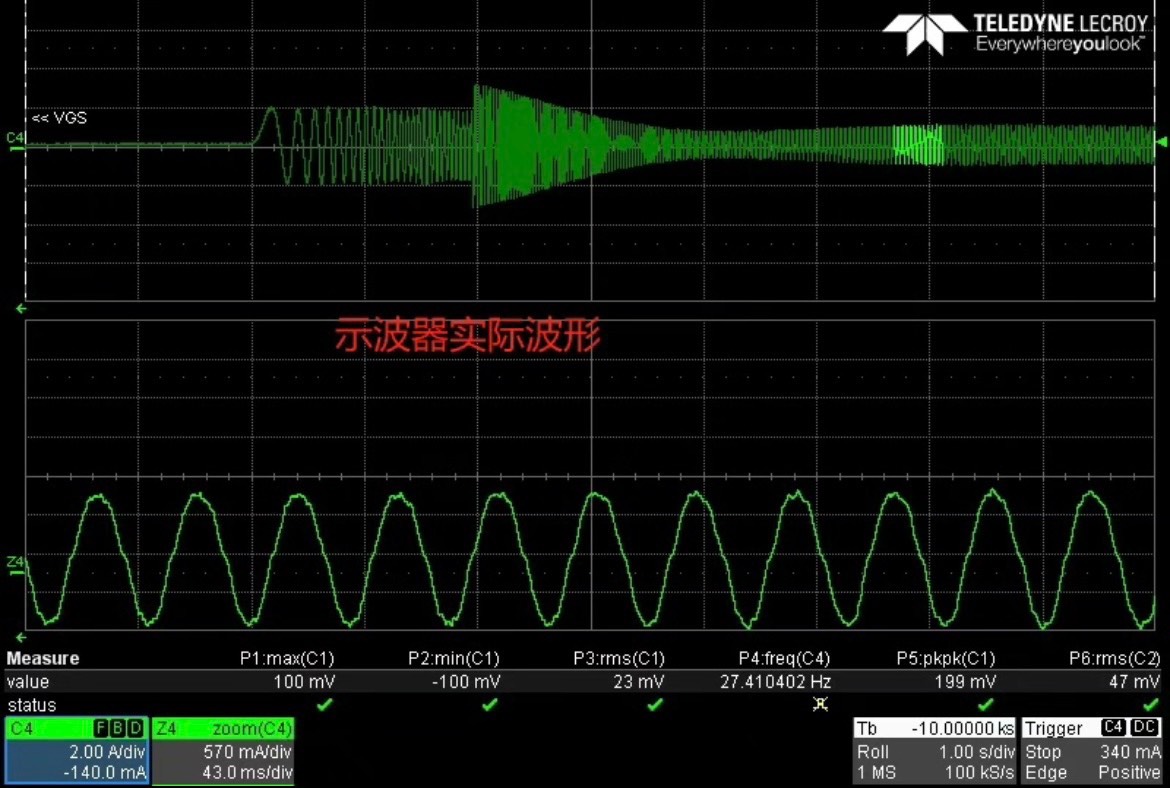This screenshot has height=788, width=1170.
Task: Click the P4 freq warning status icon
Action: 820,704
